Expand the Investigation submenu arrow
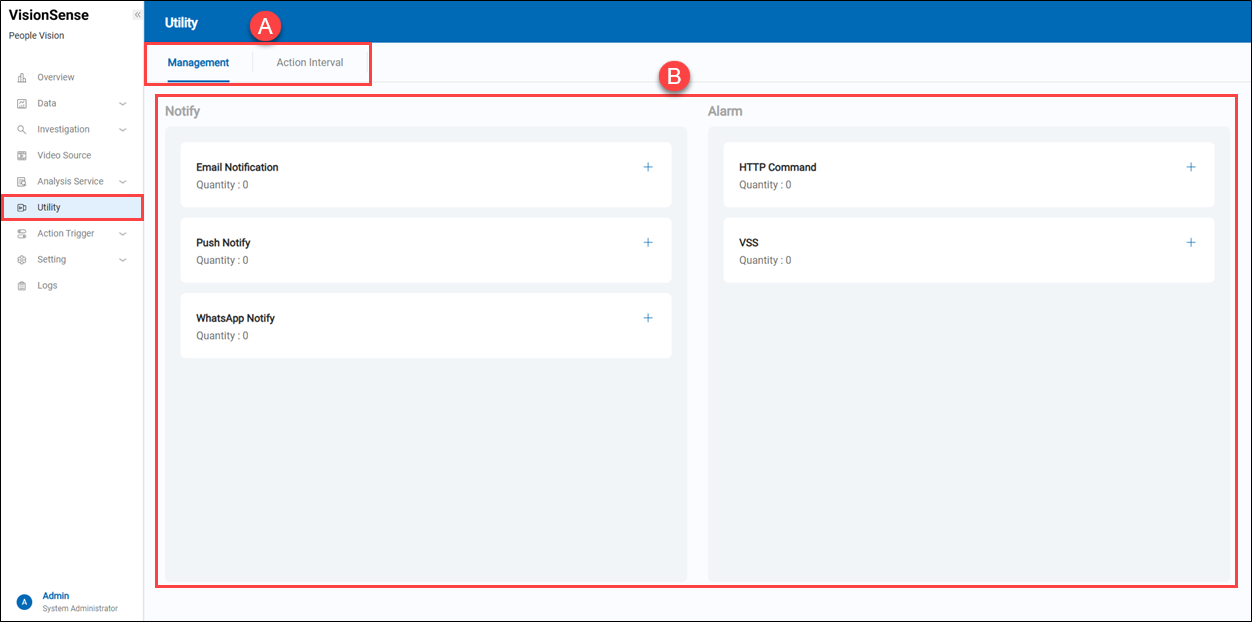This screenshot has height=622, width=1252. pyautogui.click(x=123, y=130)
